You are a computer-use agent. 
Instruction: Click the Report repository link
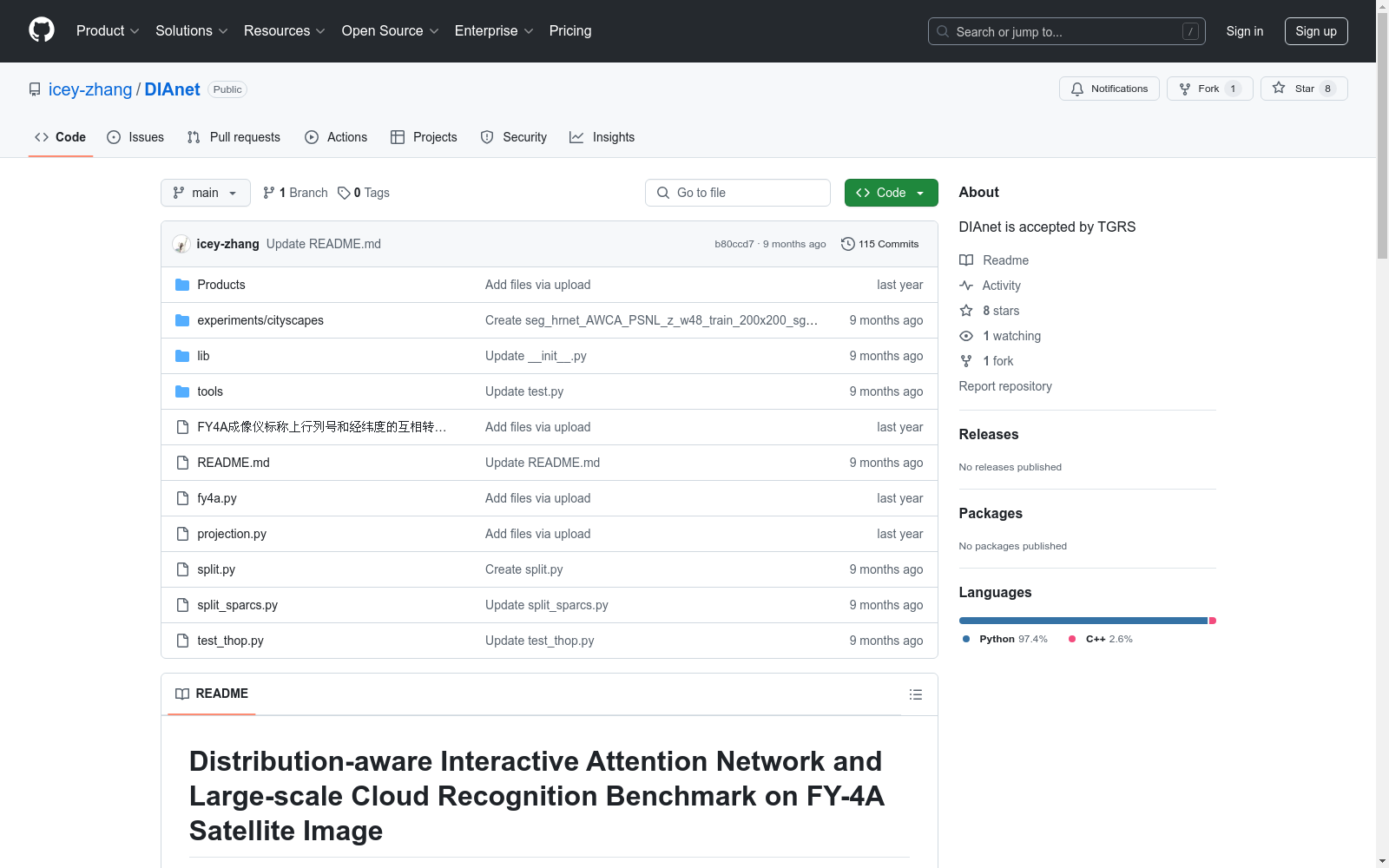tap(1005, 386)
